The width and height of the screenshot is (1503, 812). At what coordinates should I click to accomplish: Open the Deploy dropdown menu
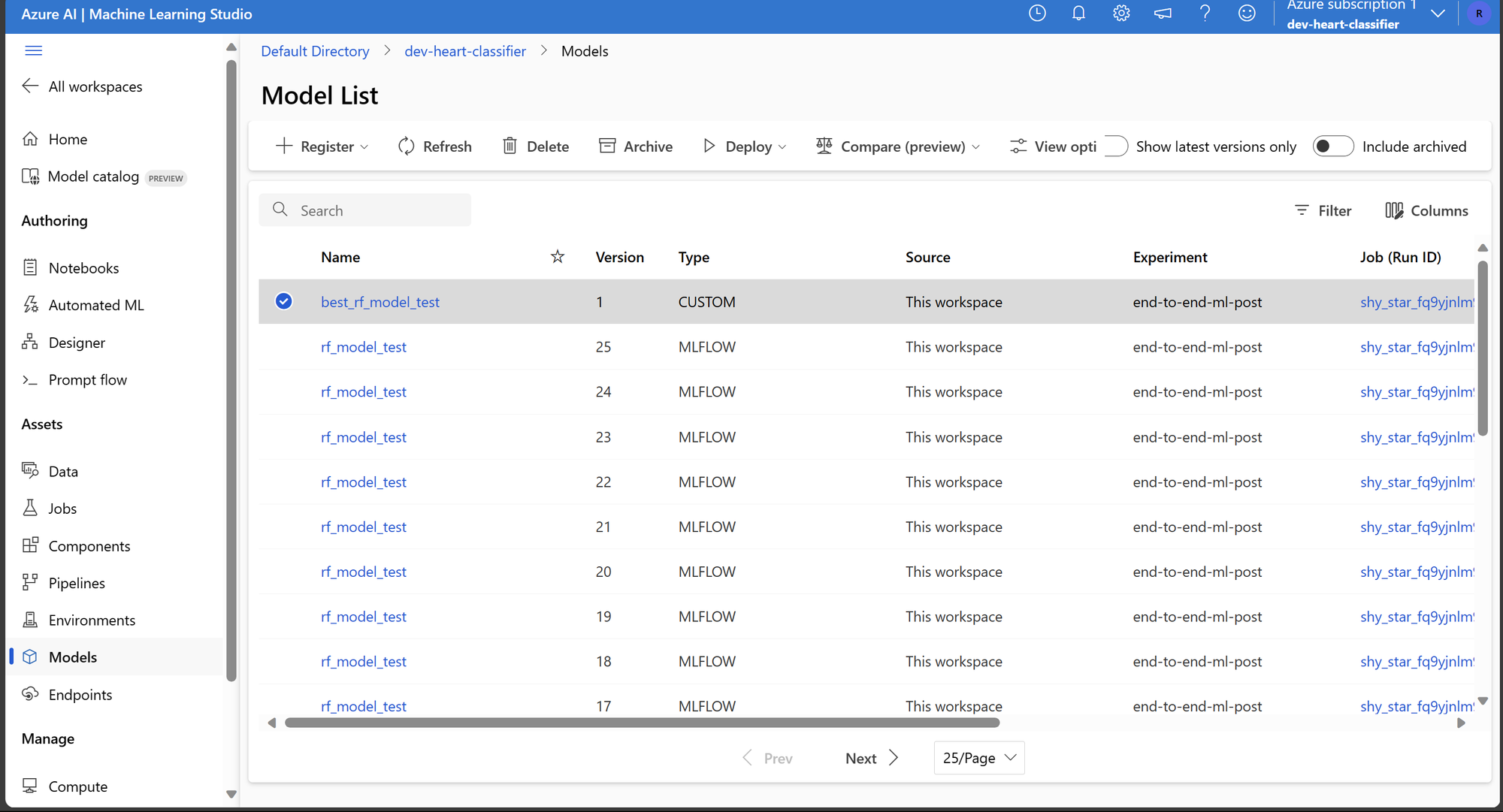745,146
